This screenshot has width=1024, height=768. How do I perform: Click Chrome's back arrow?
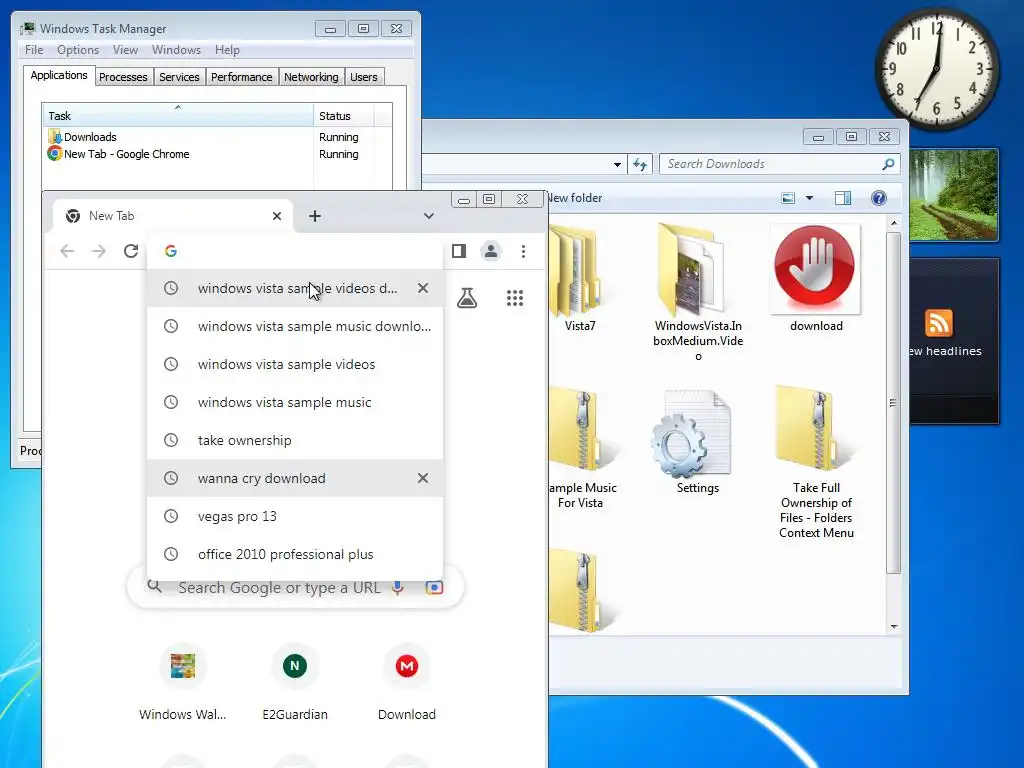point(67,251)
